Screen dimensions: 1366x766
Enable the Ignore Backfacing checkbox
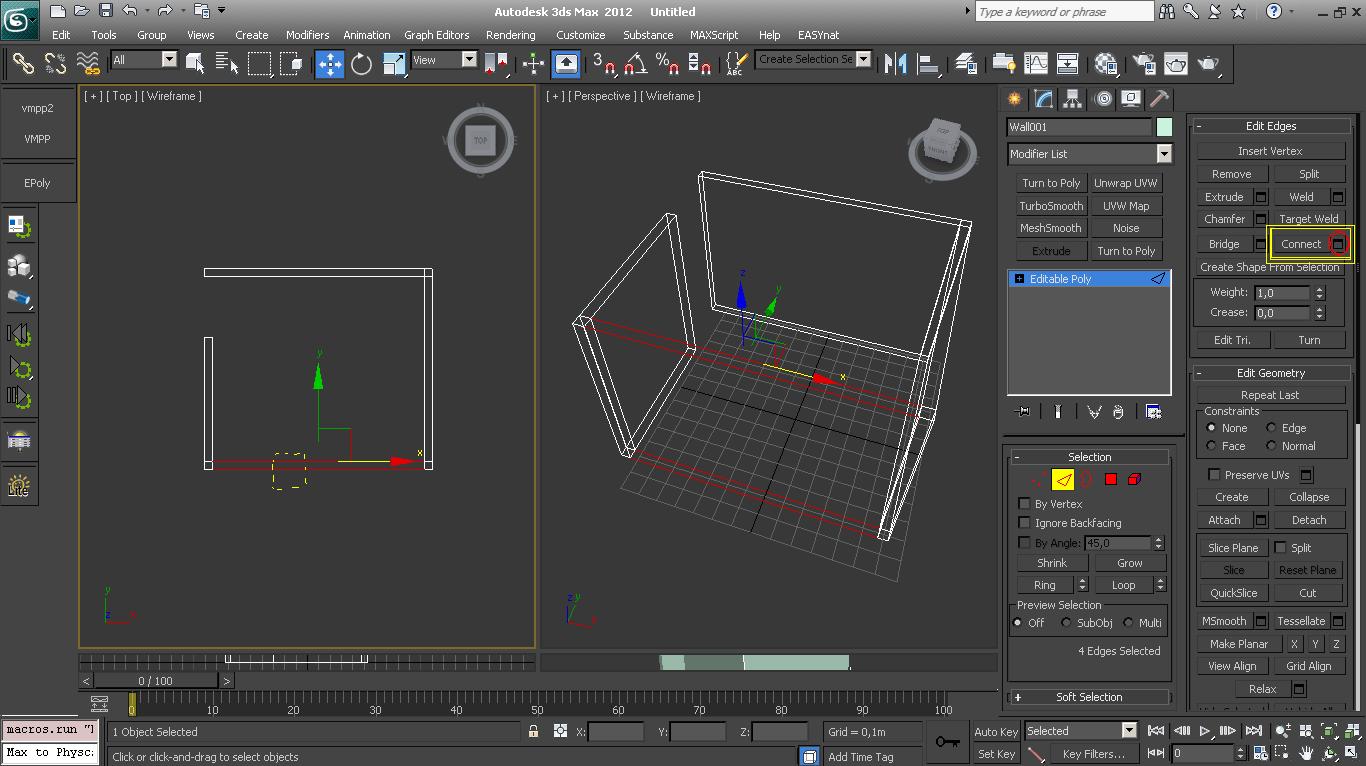point(1024,523)
